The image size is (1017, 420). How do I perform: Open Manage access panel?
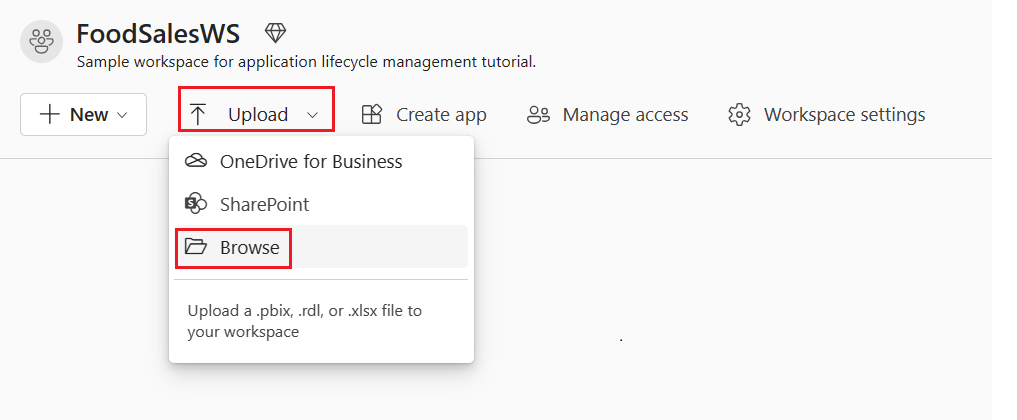(625, 115)
